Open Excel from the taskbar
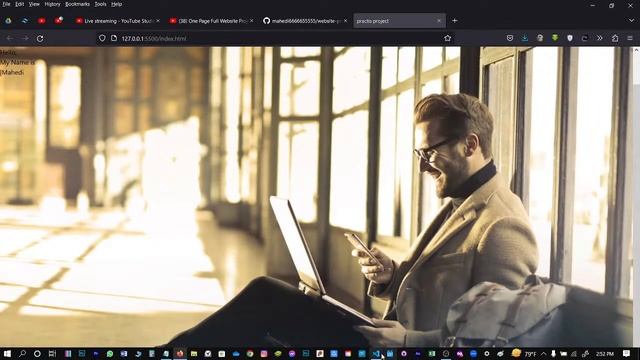The width and height of the screenshot is (640, 360). [432, 353]
